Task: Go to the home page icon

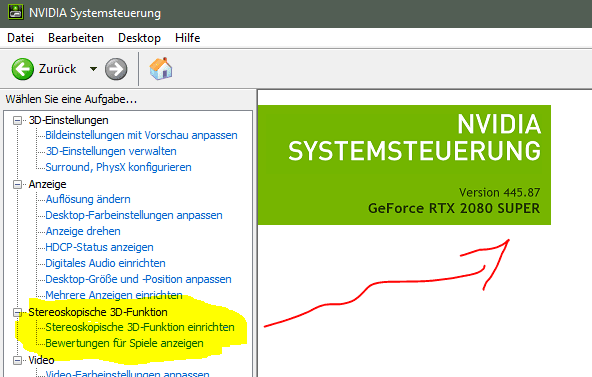Action: (x=161, y=69)
